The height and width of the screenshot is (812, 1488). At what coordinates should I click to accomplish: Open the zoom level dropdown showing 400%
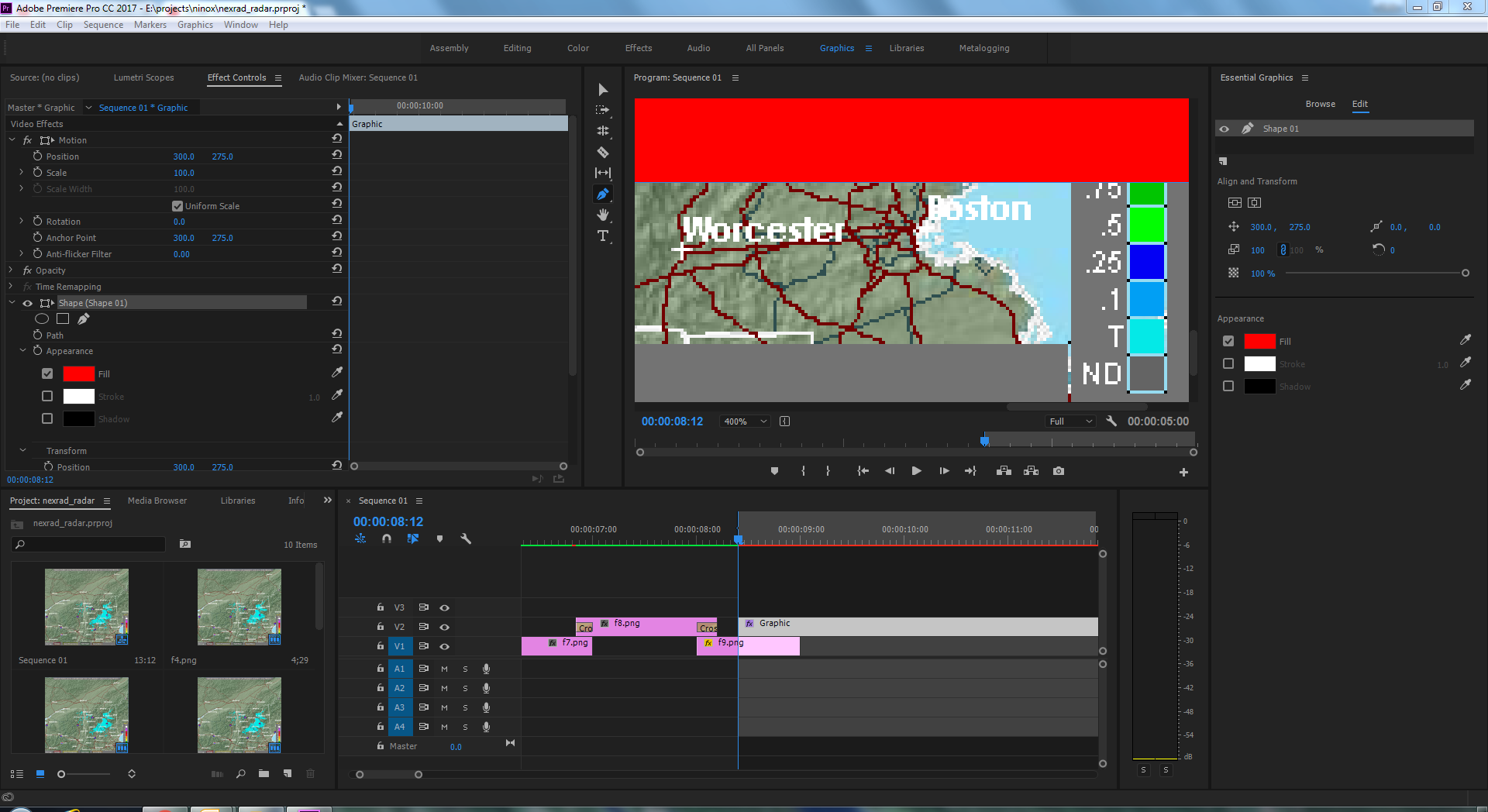click(745, 421)
